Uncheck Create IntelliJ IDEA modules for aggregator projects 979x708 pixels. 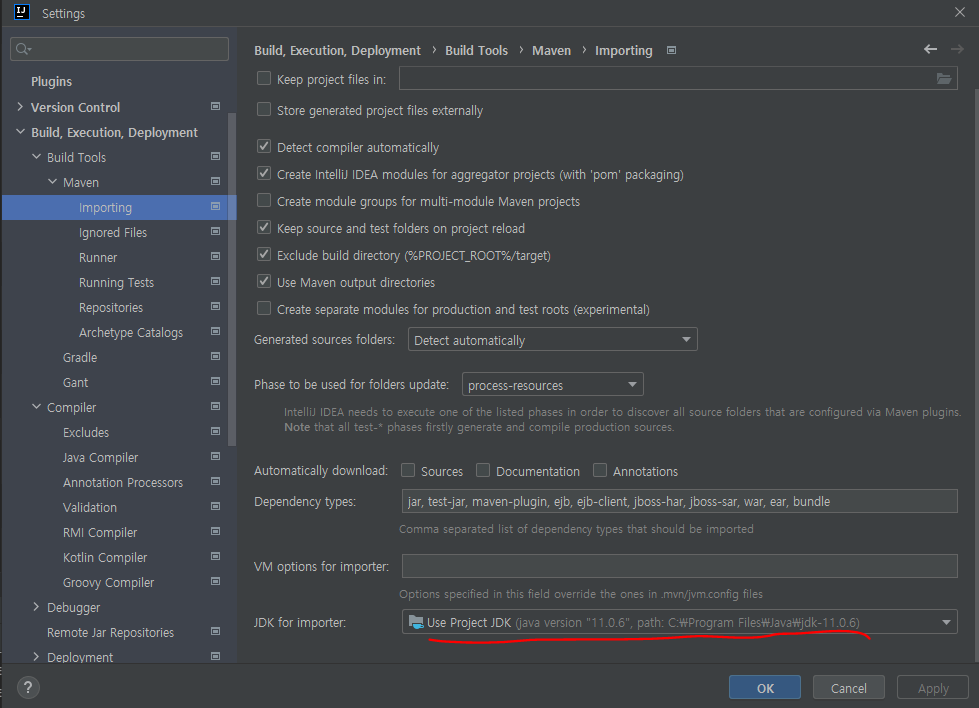coord(264,173)
